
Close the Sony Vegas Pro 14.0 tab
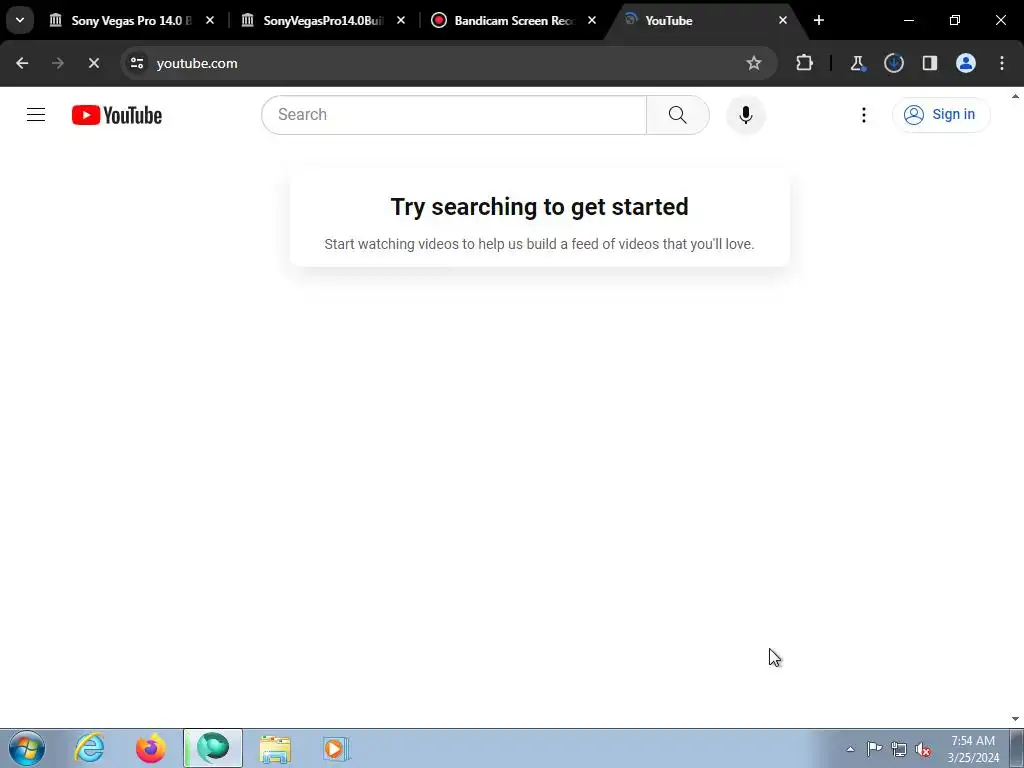pyautogui.click(x=210, y=20)
